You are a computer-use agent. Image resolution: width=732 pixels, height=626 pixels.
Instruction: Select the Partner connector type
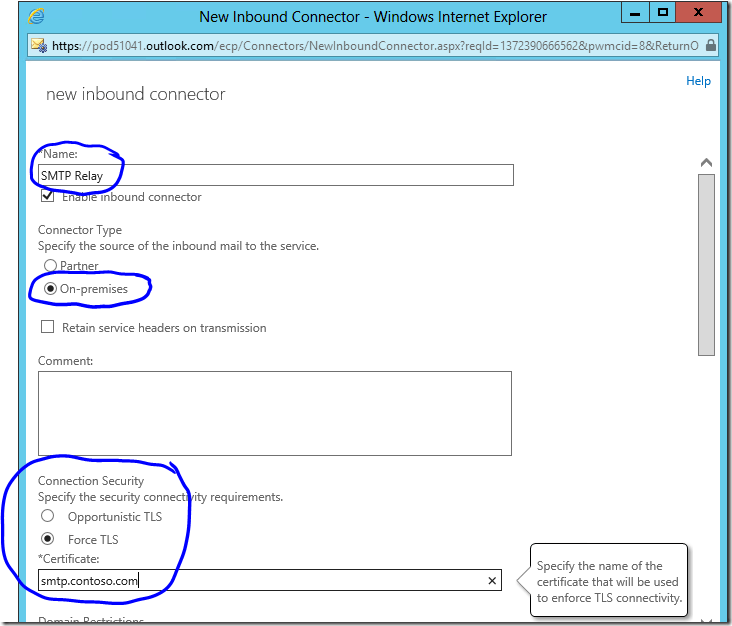pos(50,266)
